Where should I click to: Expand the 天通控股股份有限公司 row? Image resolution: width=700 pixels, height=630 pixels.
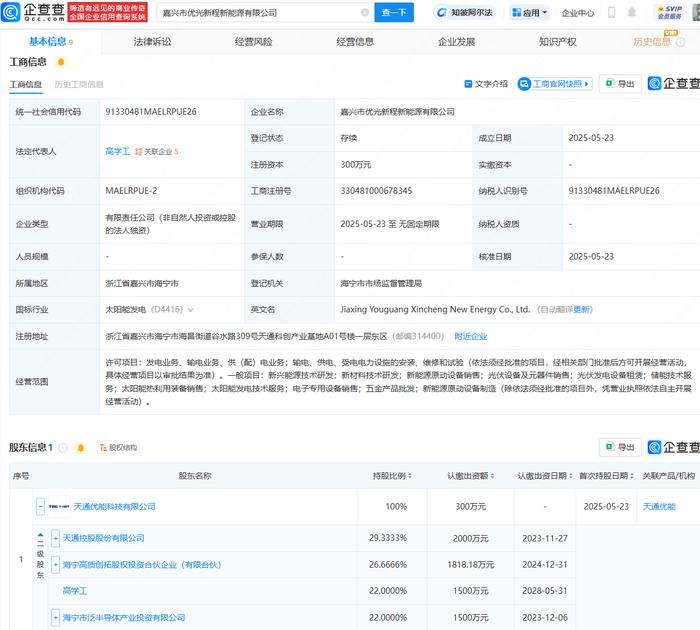pyautogui.click(x=55, y=538)
